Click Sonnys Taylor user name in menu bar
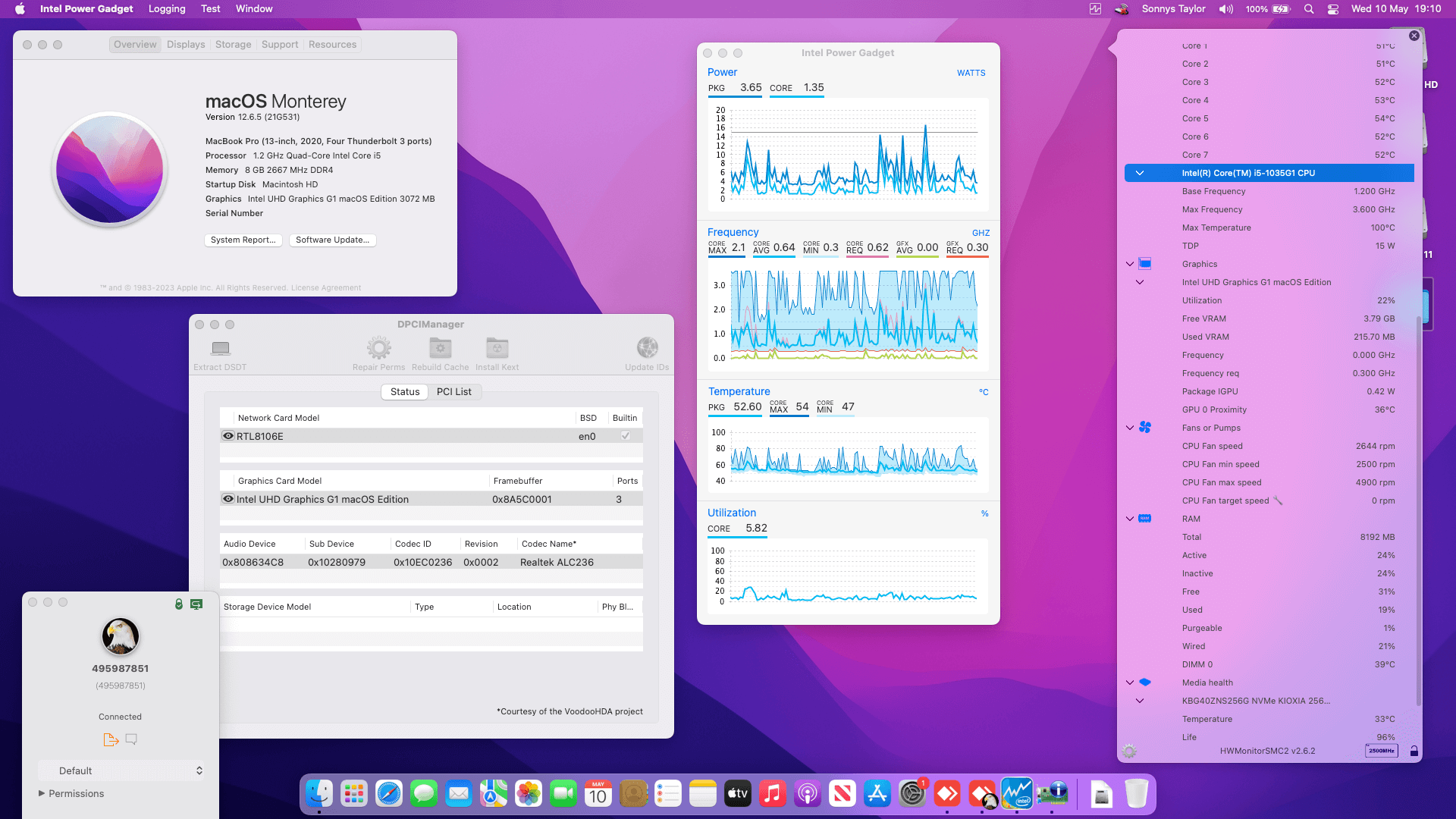 tap(1173, 9)
